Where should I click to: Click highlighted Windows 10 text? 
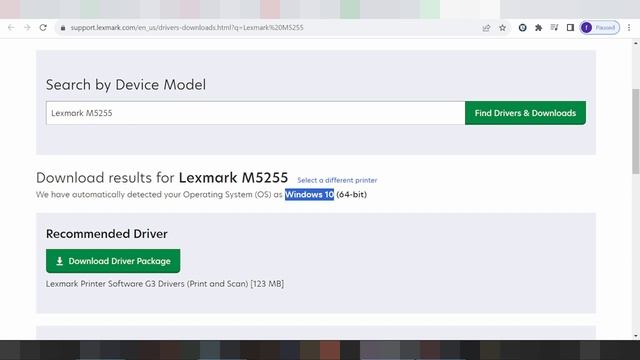(309, 195)
